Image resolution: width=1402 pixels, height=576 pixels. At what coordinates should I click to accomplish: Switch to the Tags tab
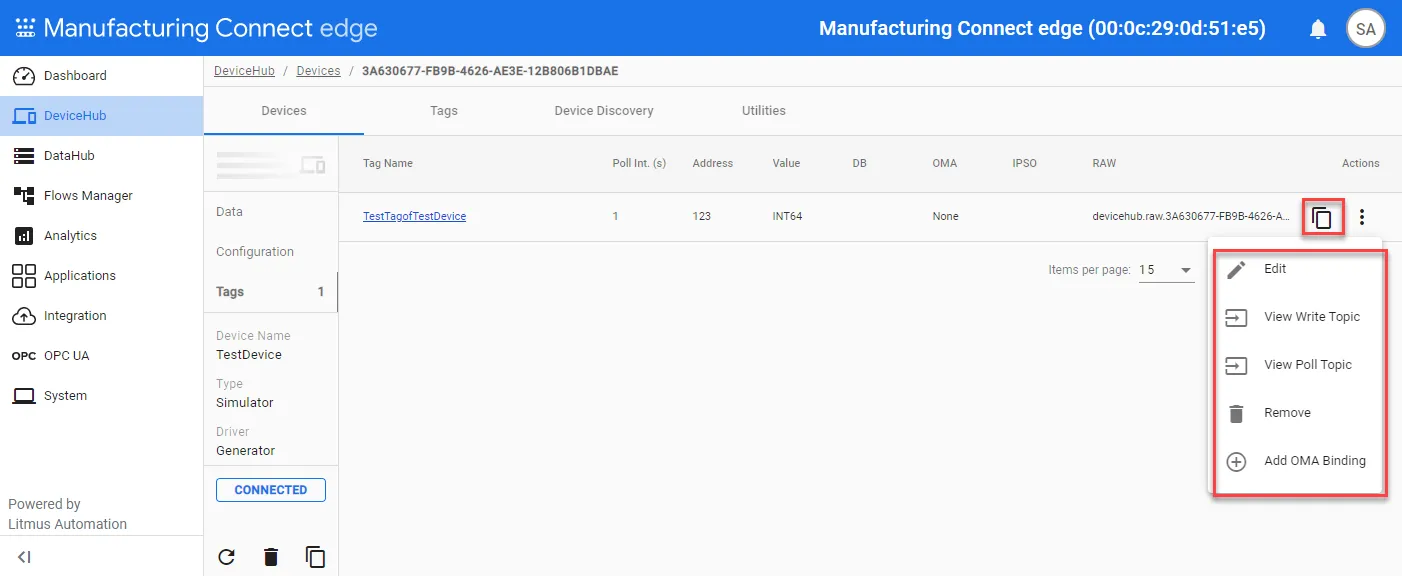tap(444, 111)
